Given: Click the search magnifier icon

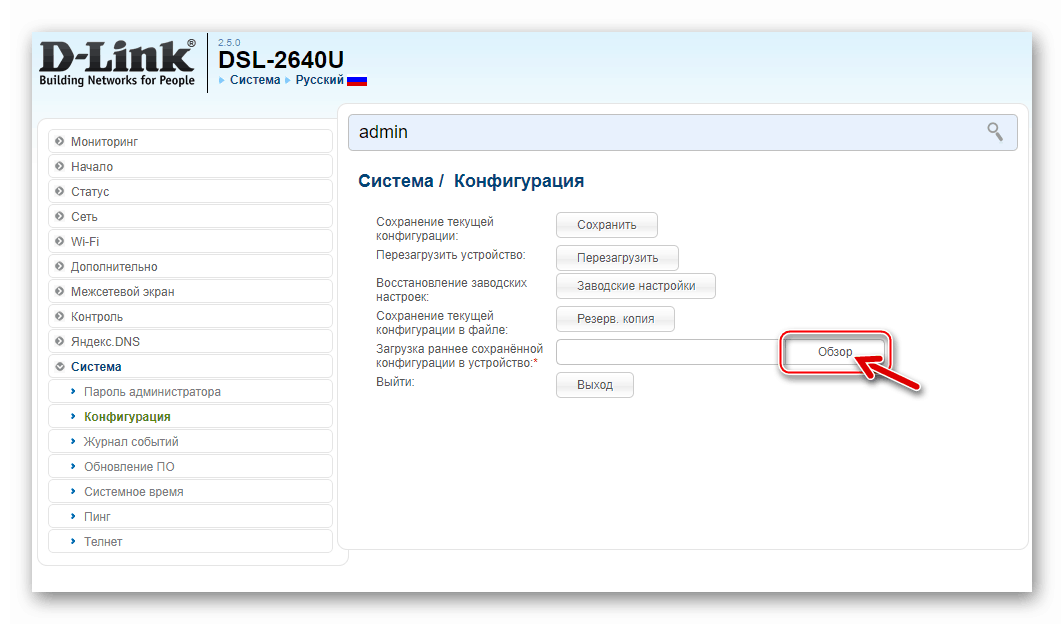Looking at the screenshot, I should [995, 132].
